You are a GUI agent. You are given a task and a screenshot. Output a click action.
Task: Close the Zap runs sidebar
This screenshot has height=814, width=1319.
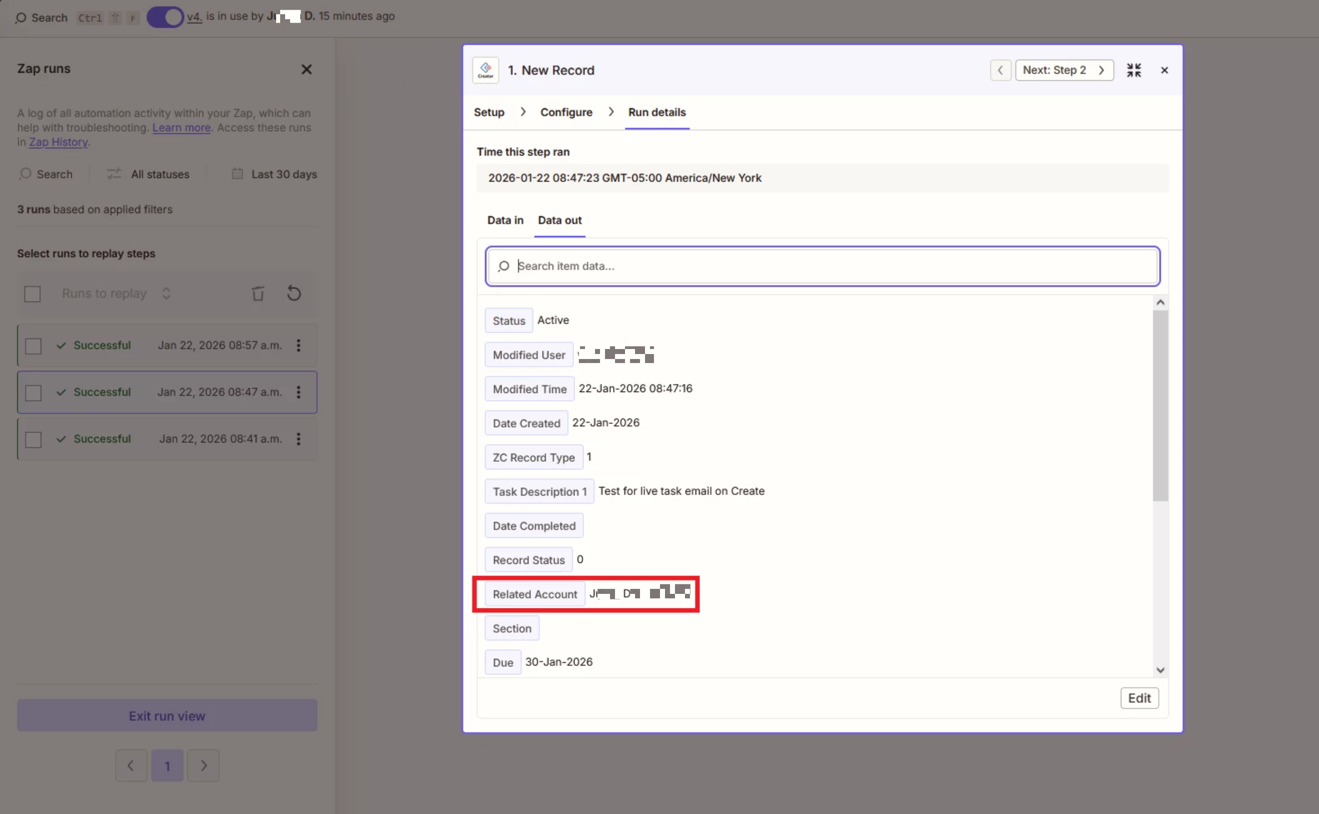tap(306, 69)
